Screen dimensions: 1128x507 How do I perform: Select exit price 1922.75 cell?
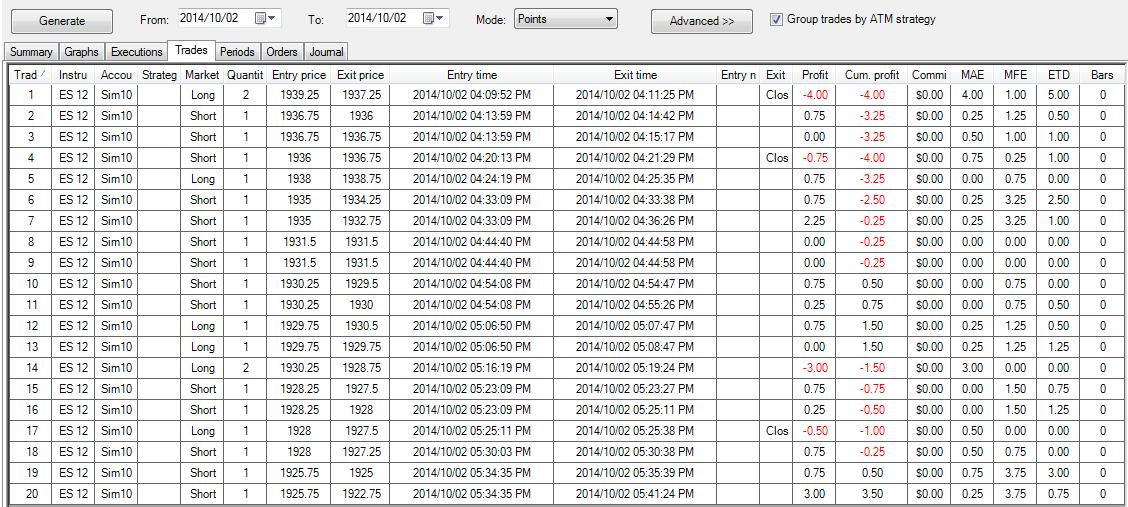[360, 494]
